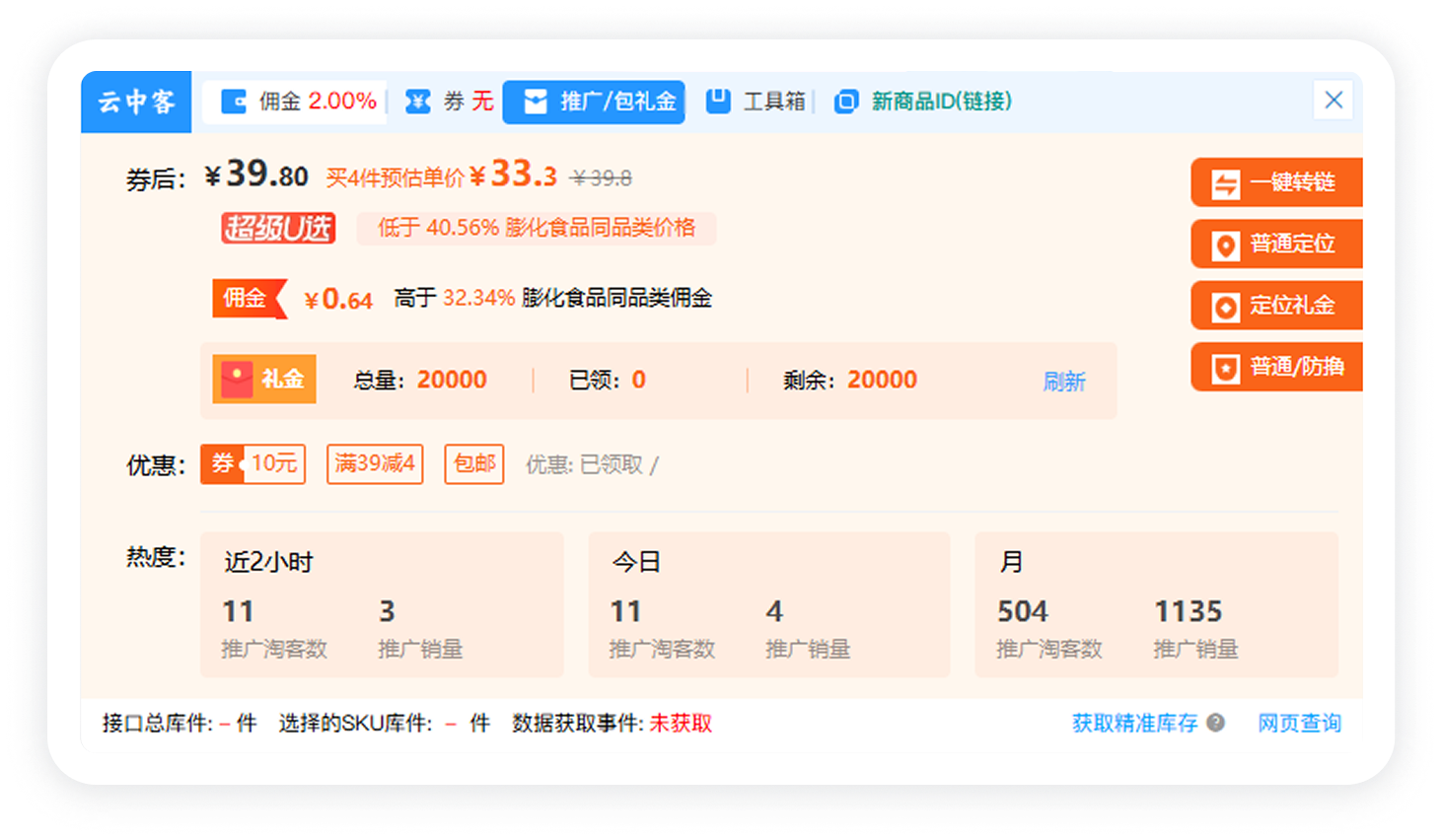Open the 工具箱 toolbox icon
The height and width of the screenshot is (840, 1443).
pyautogui.click(x=718, y=101)
